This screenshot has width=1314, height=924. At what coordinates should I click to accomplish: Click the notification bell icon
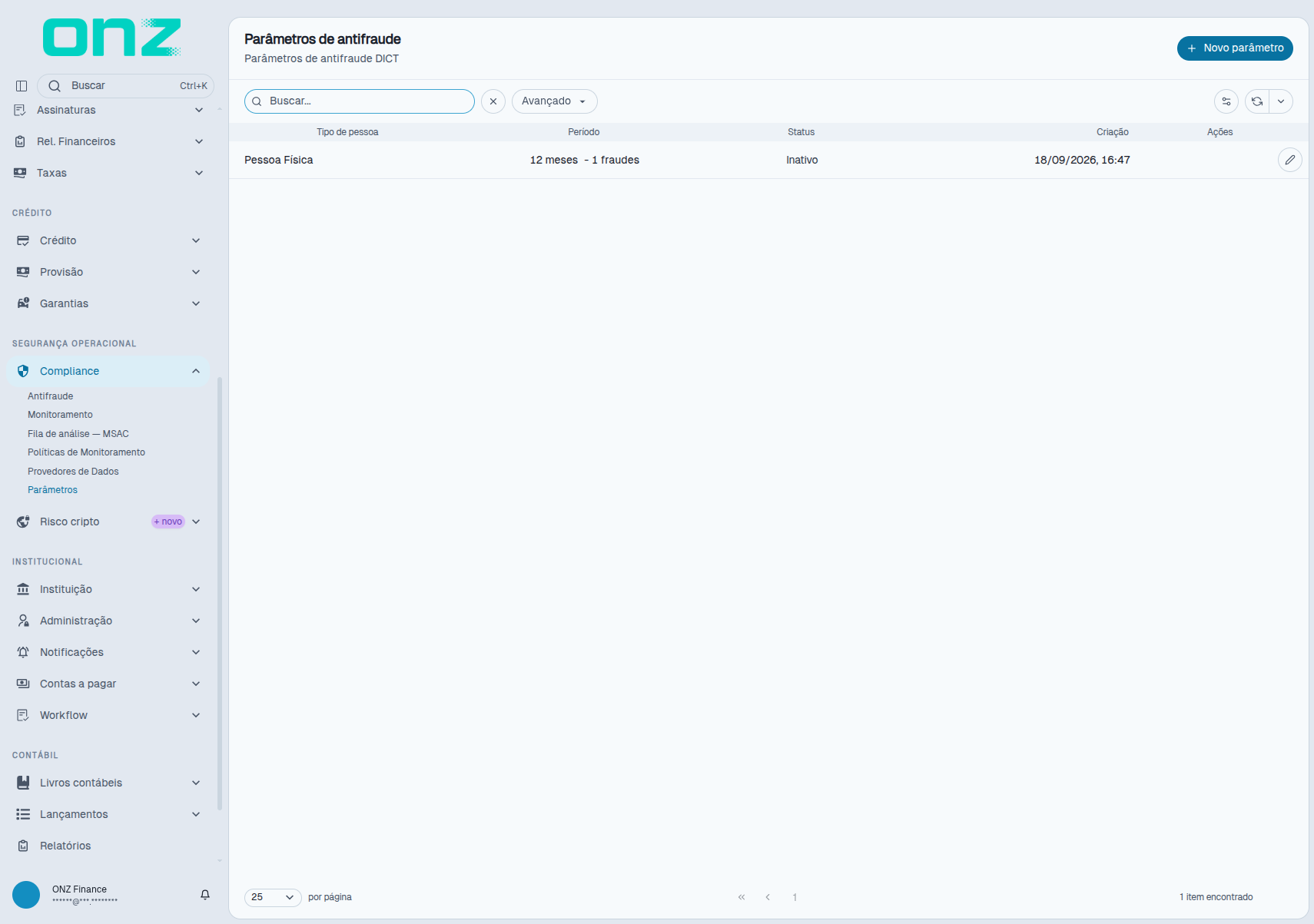tap(205, 895)
